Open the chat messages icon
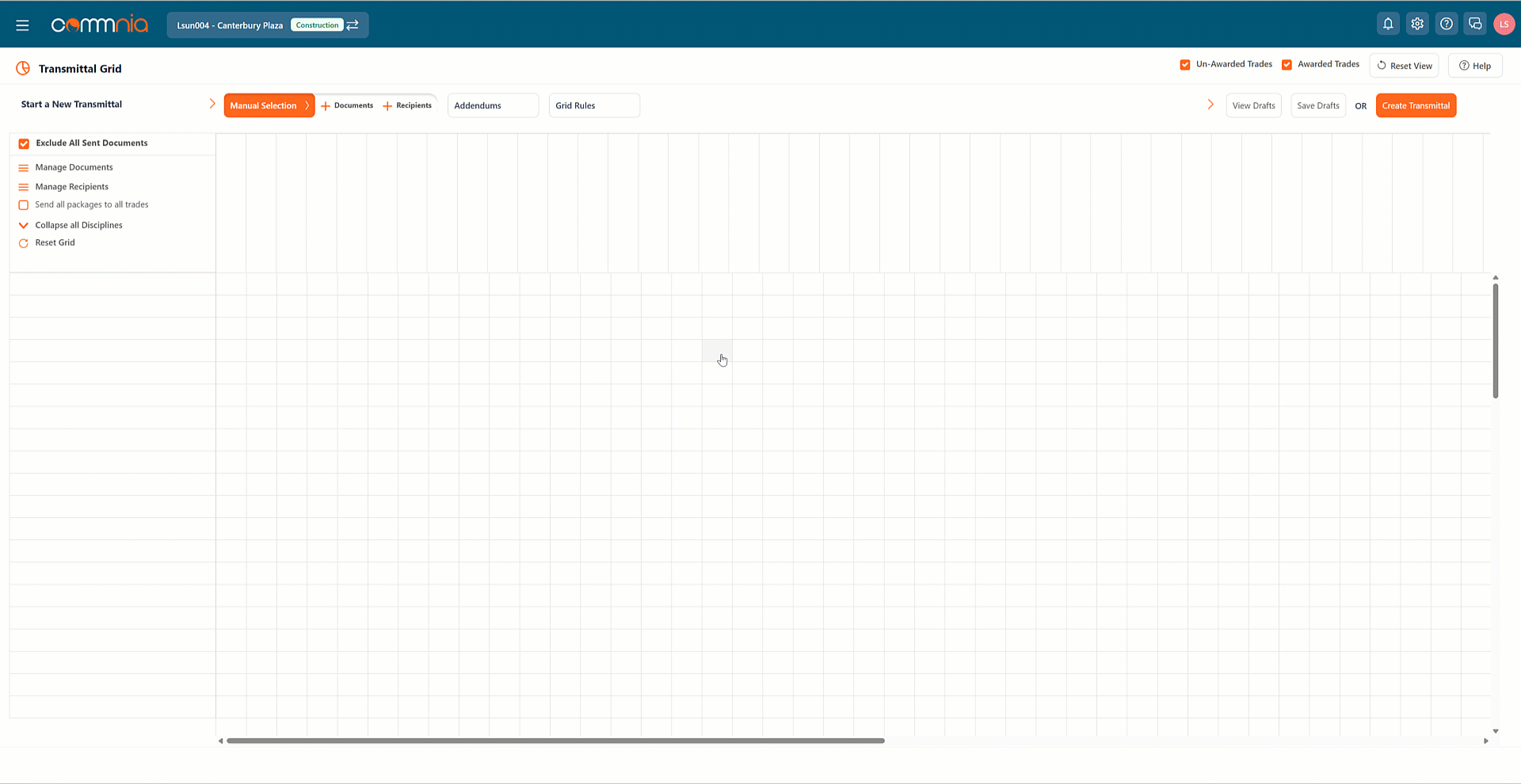Viewport: 1521px width, 784px height. pos(1475,24)
